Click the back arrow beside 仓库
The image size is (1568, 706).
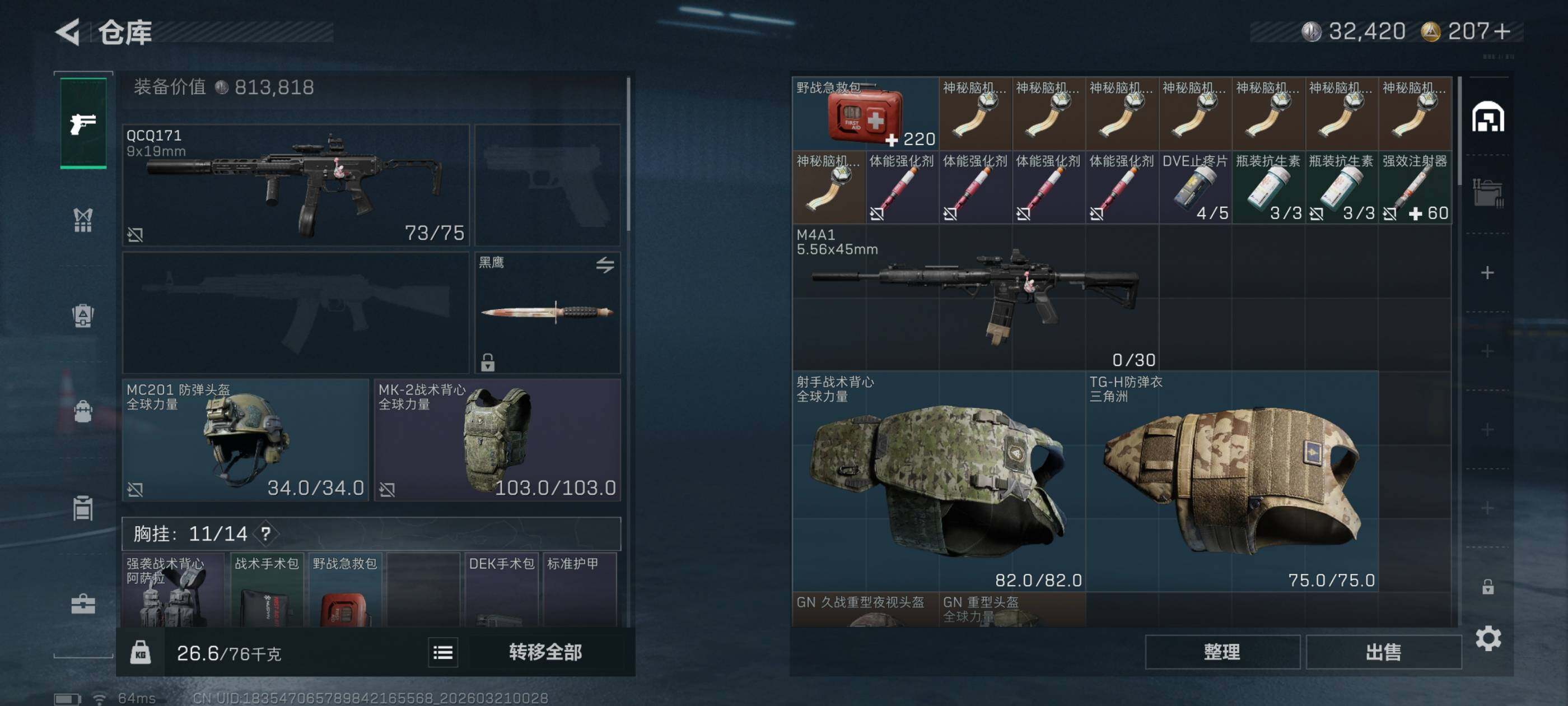click(68, 32)
